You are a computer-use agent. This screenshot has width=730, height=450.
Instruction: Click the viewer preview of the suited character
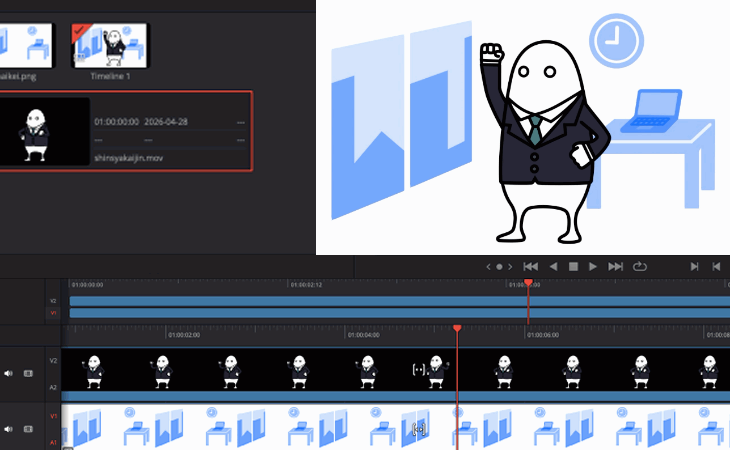tap(523, 128)
